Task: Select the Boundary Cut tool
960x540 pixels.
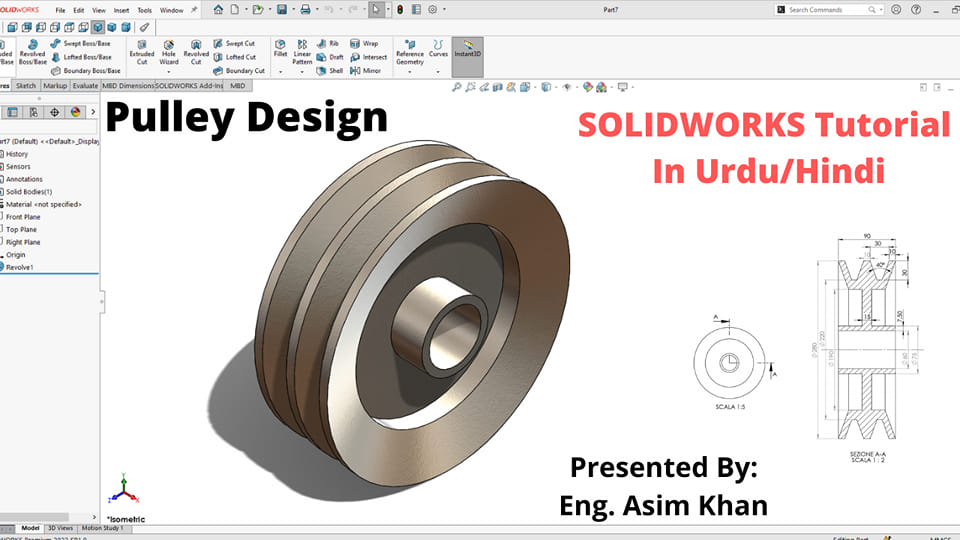Action: pyautogui.click(x=239, y=71)
